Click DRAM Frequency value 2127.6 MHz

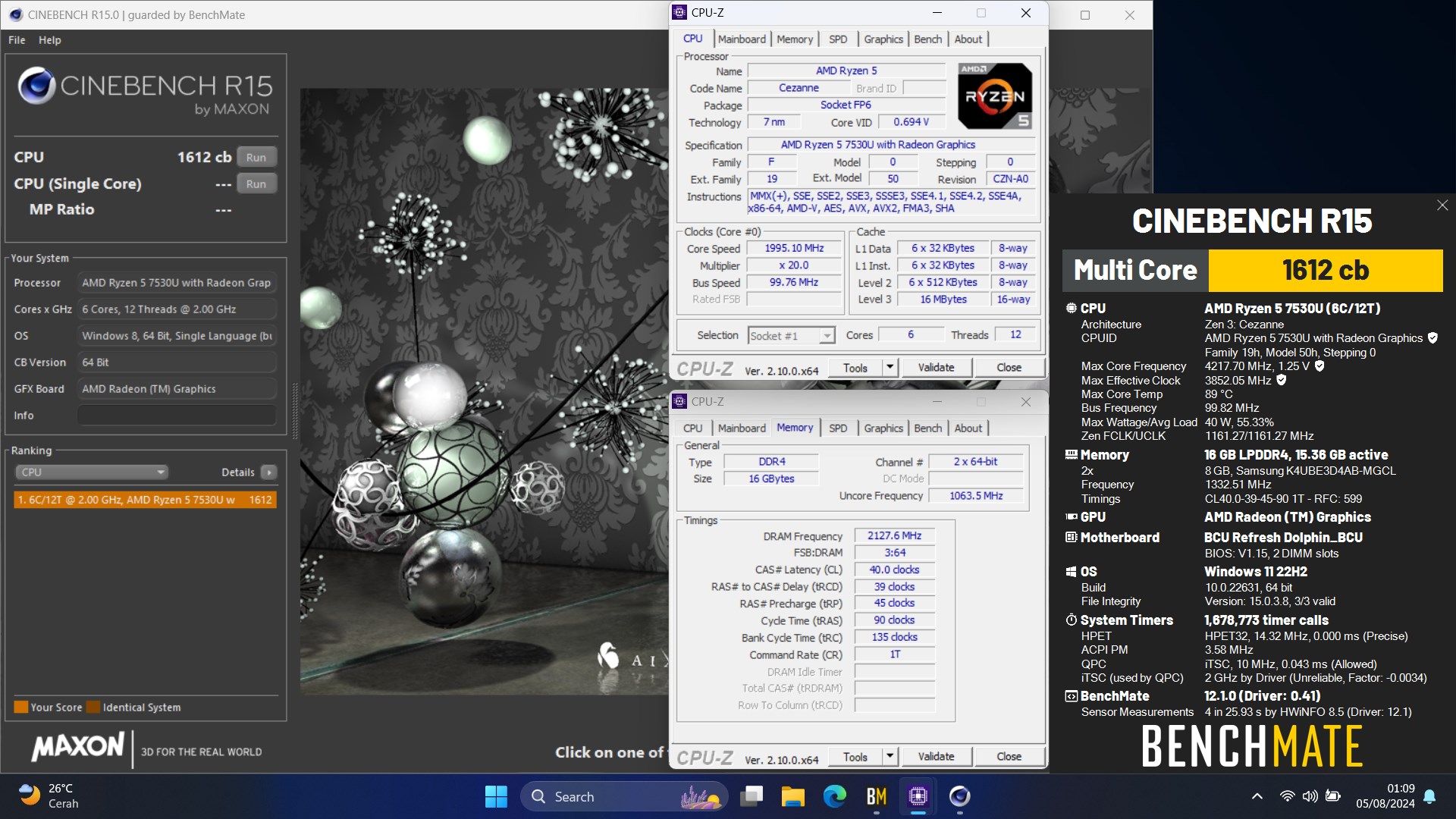click(894, 535)
